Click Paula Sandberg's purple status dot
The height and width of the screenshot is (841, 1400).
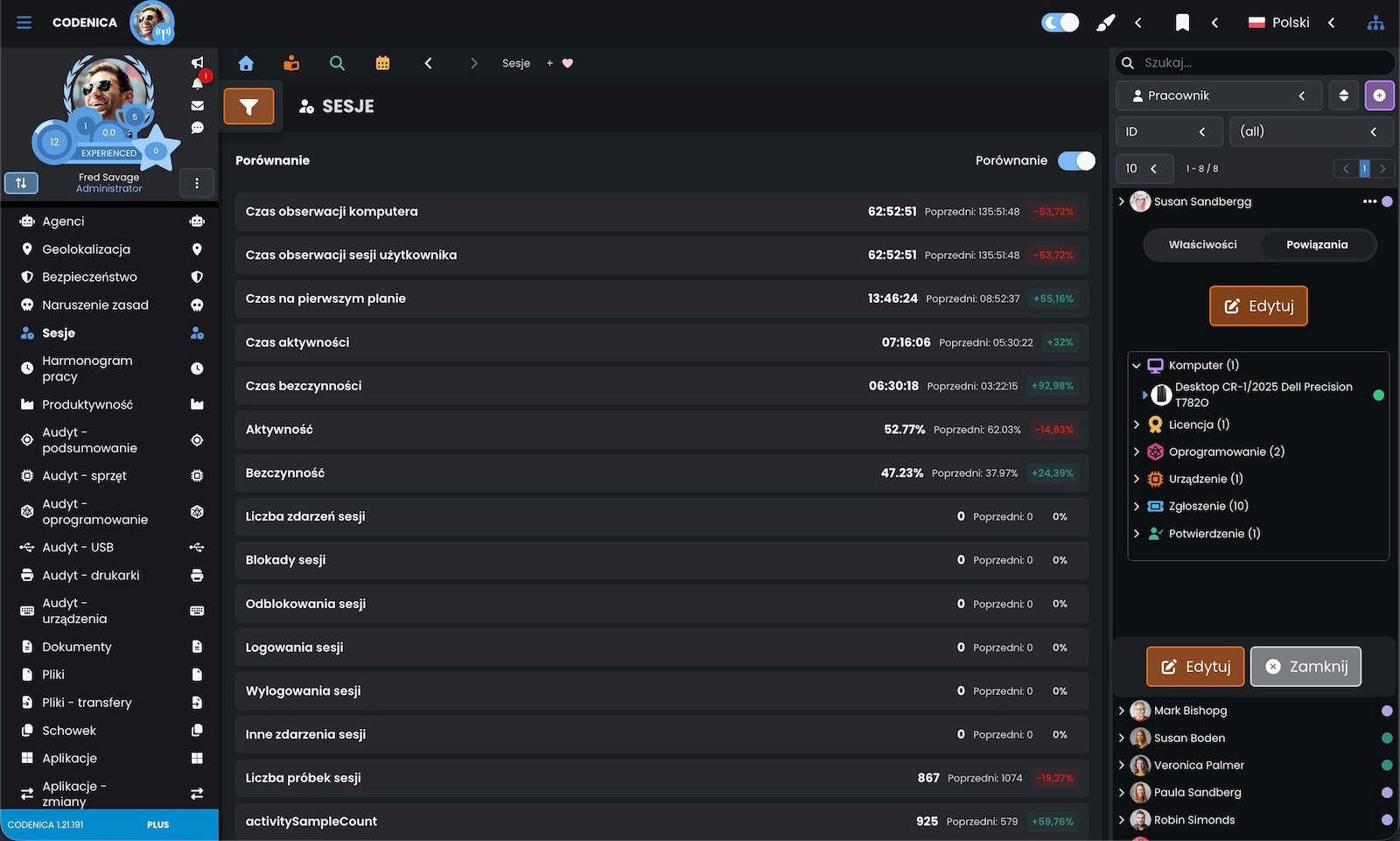1387,793
